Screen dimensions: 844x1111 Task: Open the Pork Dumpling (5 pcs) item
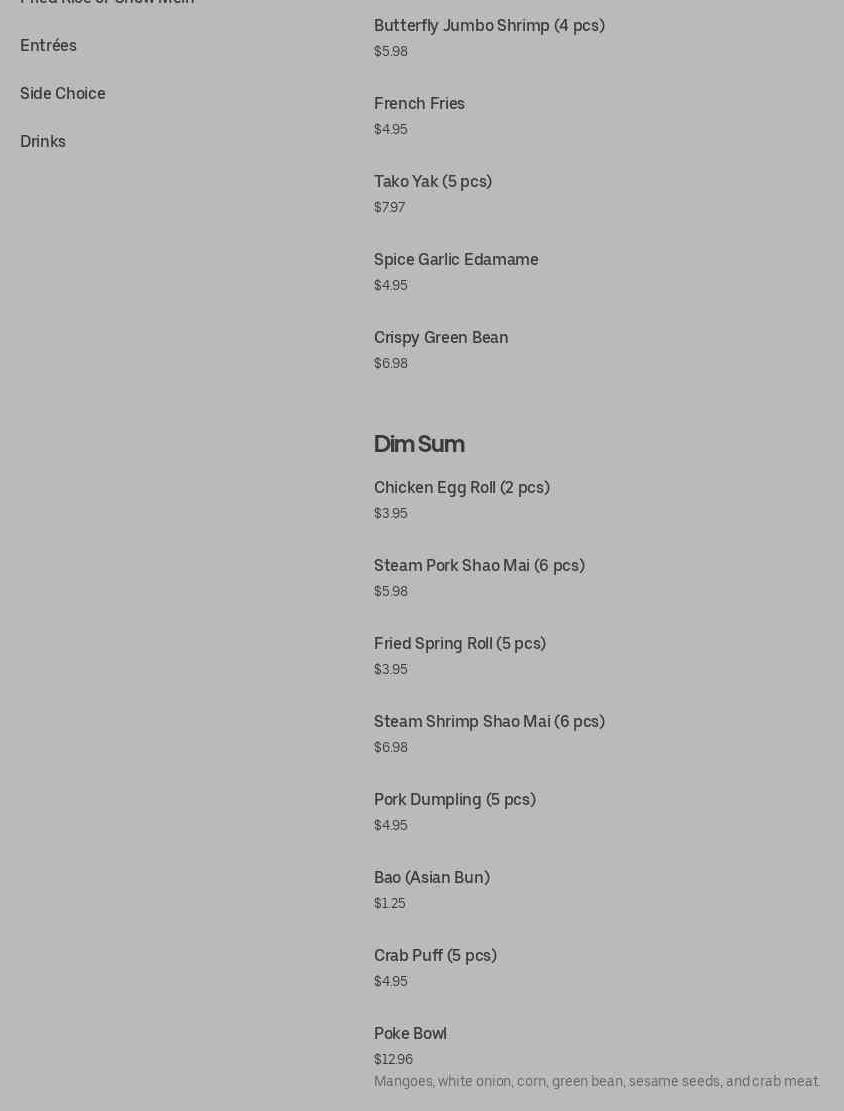(454, 800)
